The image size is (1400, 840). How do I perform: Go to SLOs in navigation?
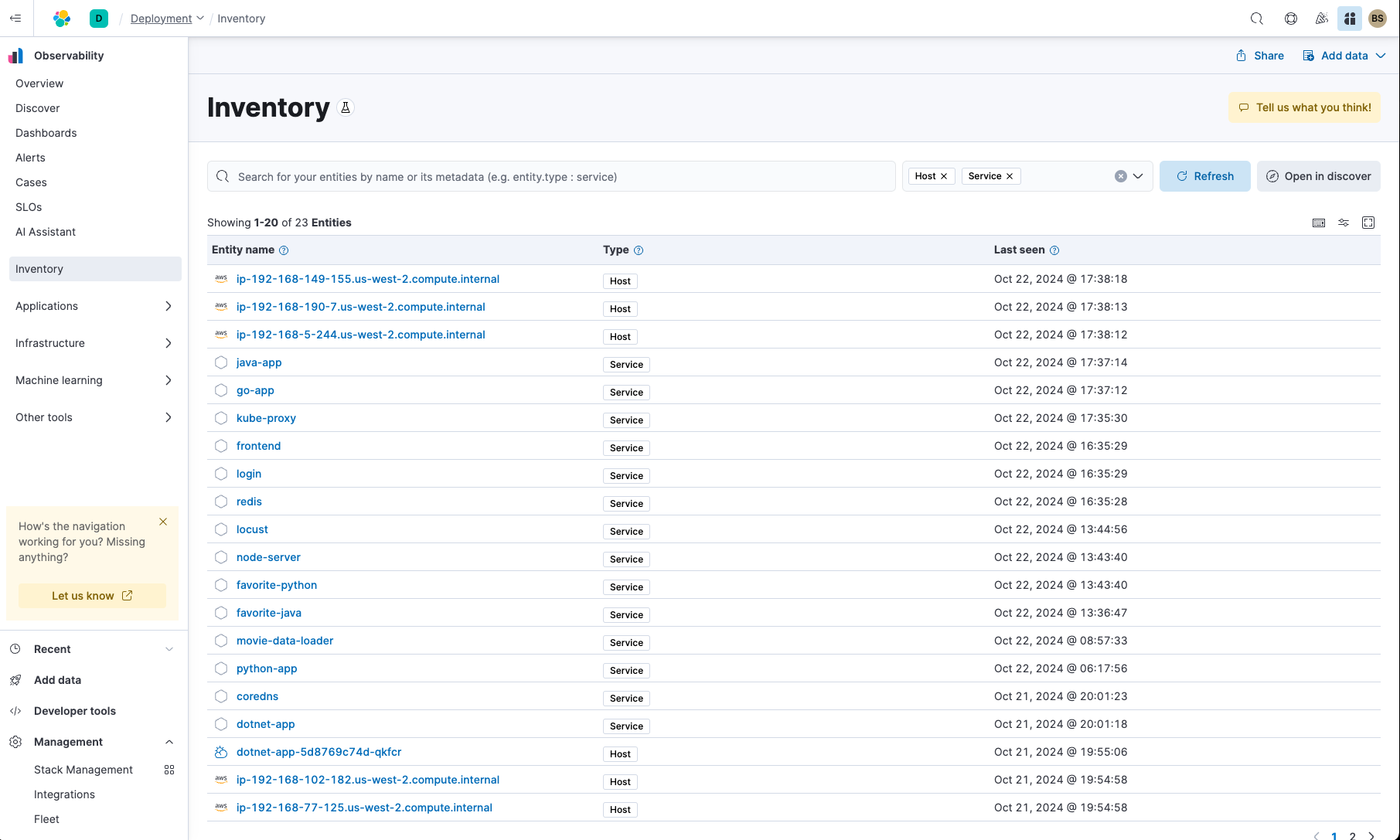[x=29, y=207]
